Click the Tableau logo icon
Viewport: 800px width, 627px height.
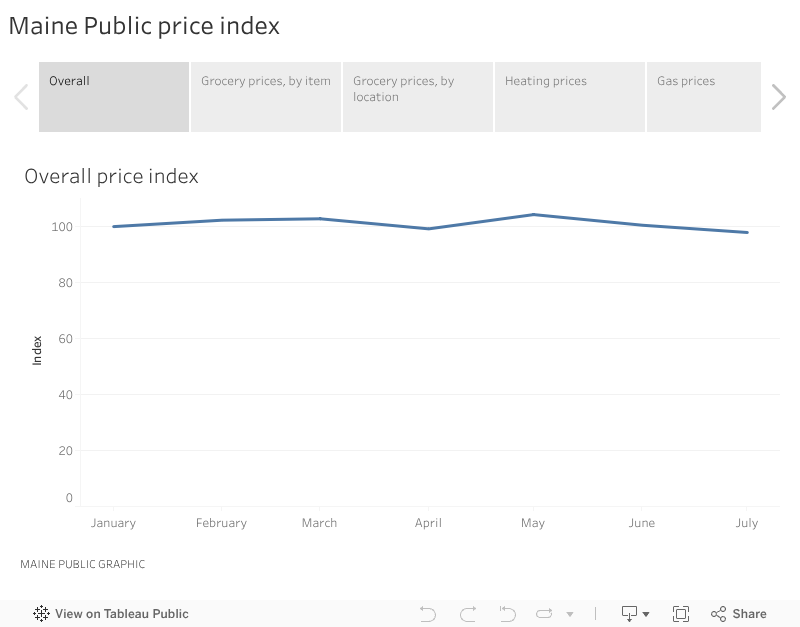pyautogui.click(x=42, y=614)
